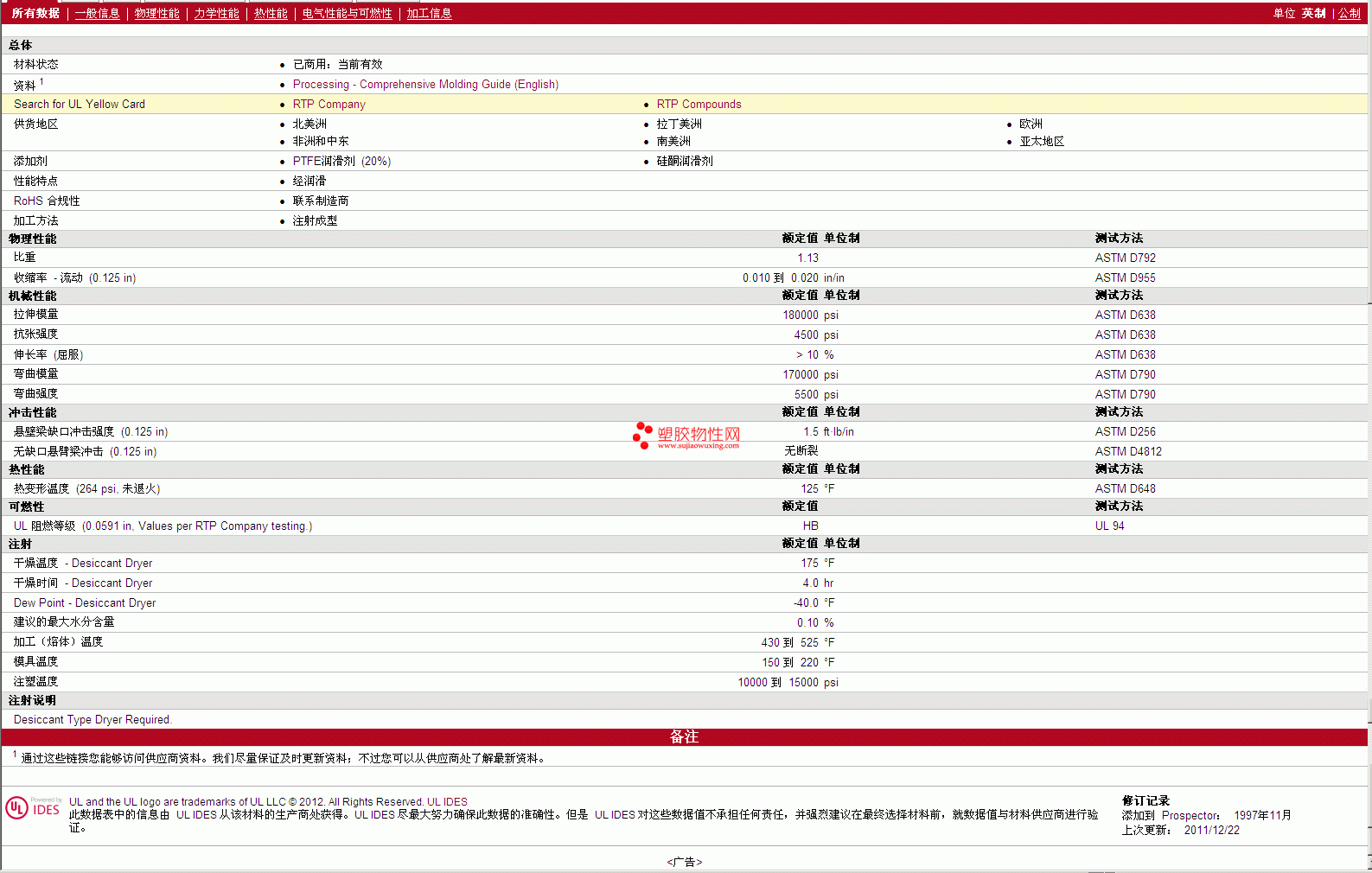Image resolution: width=1372 pixels, height=873 pixels.
Task: Click the 亚太地区 region entry
Action: coord(1041,141)
